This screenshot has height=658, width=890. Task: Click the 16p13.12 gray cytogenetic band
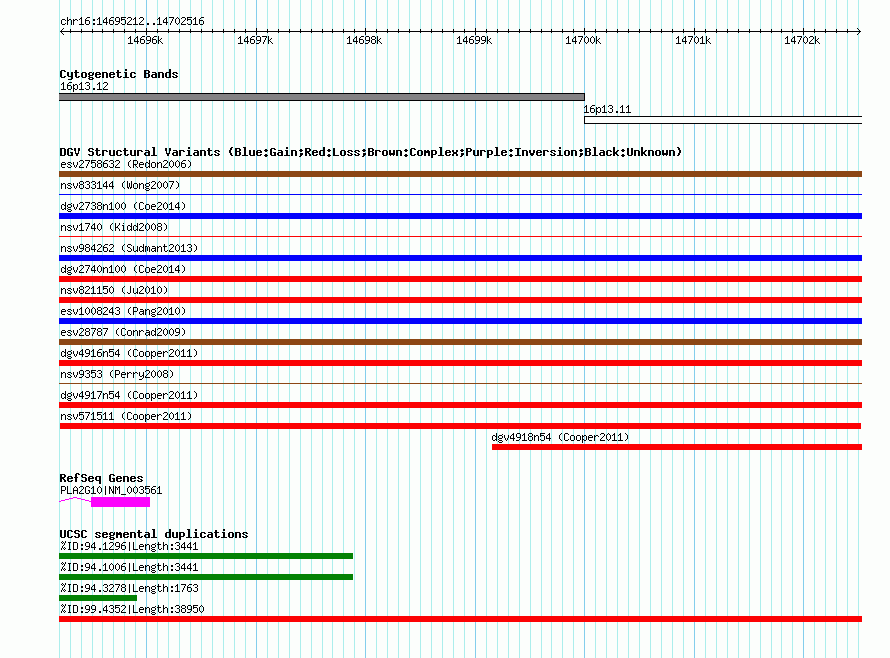(322, 97)
